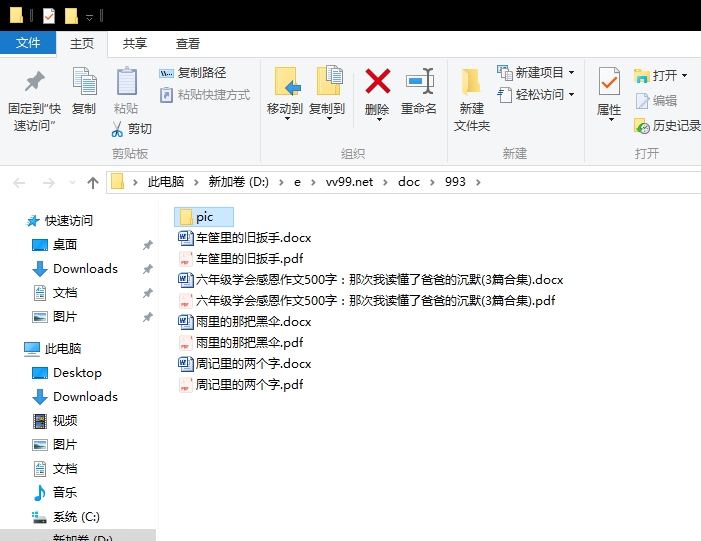Expand the New item (新建项目) dropdown

(571, 72)
